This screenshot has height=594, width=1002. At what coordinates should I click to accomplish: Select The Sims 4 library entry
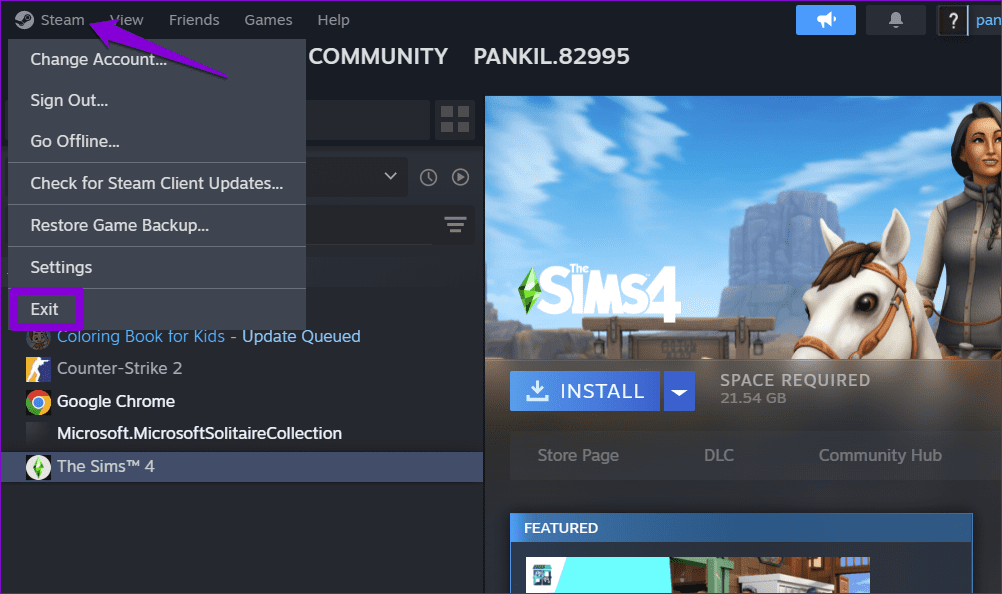242,467
